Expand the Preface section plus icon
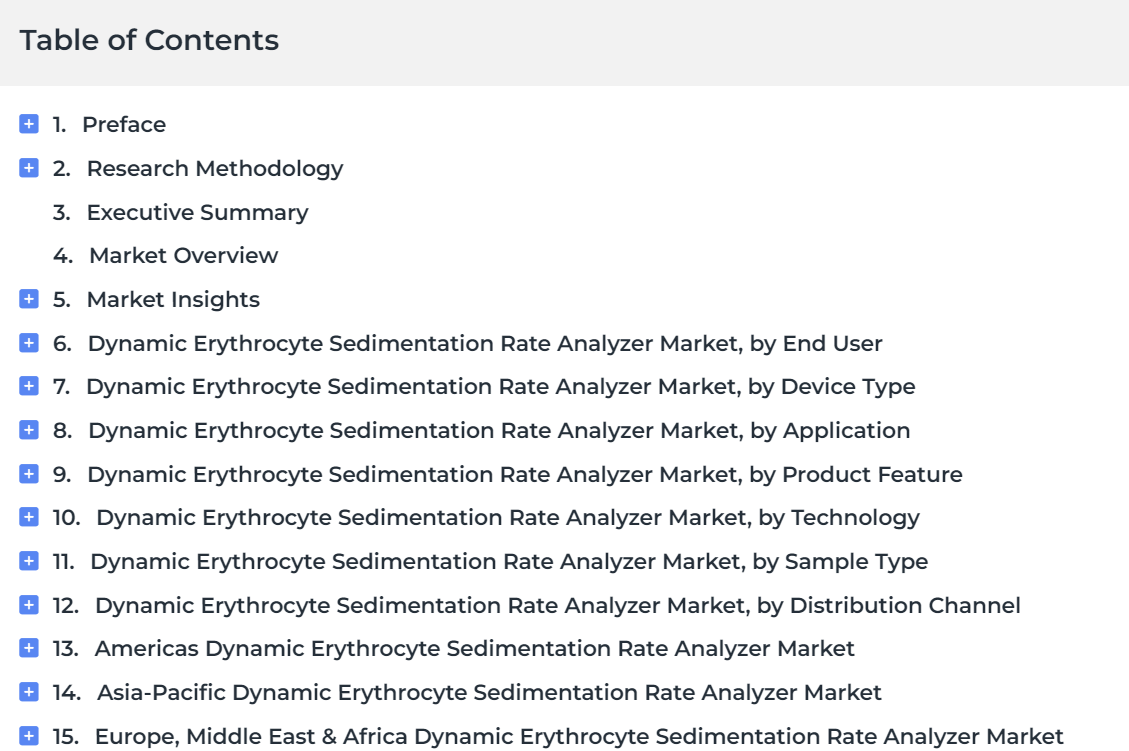Viewport: 1129px width, 751px height. click(29, 124)
